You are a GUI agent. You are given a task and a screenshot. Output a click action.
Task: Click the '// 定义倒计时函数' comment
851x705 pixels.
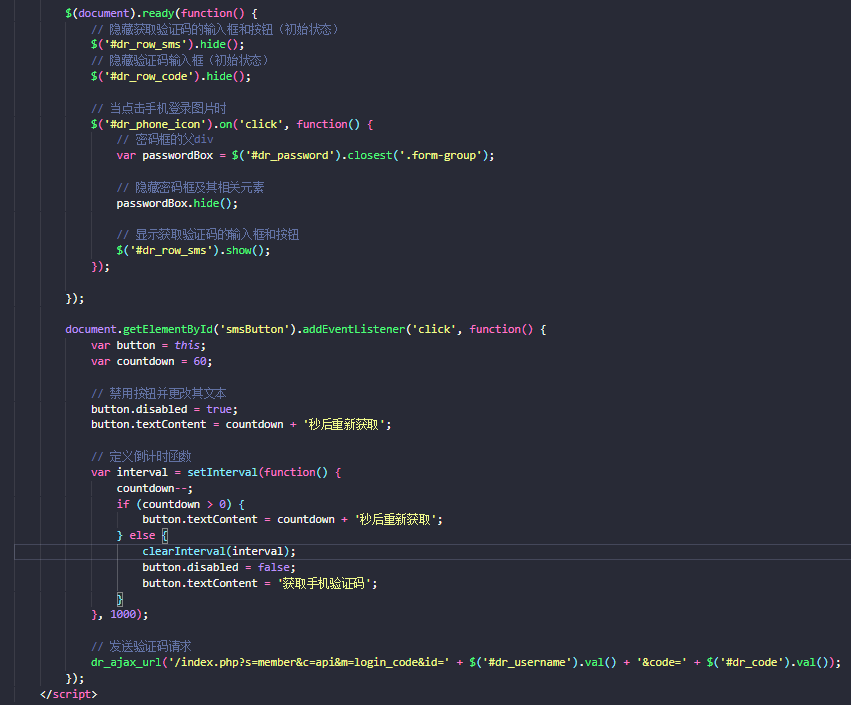click(x=141, y=456)
